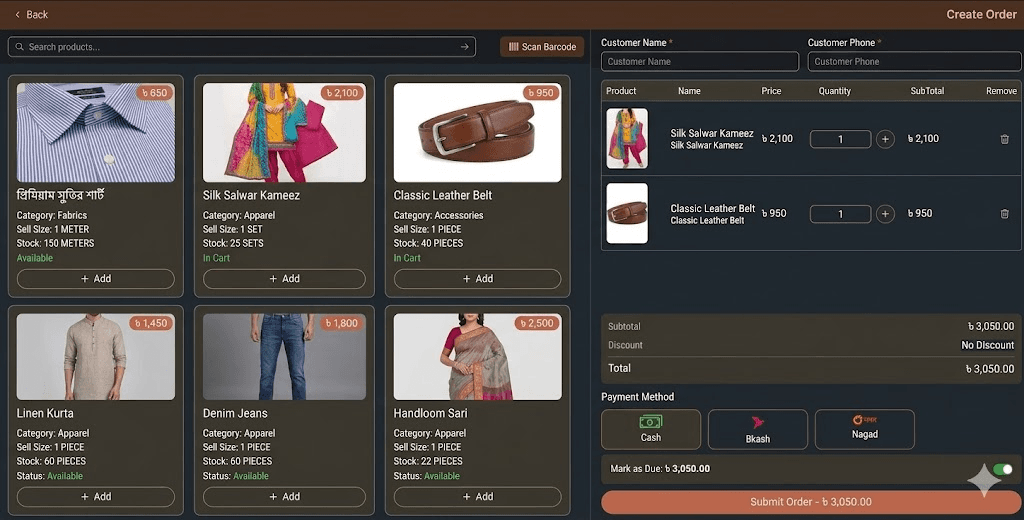
Task: Click the ৳1,800 price badge
Action: click(342, 323)
